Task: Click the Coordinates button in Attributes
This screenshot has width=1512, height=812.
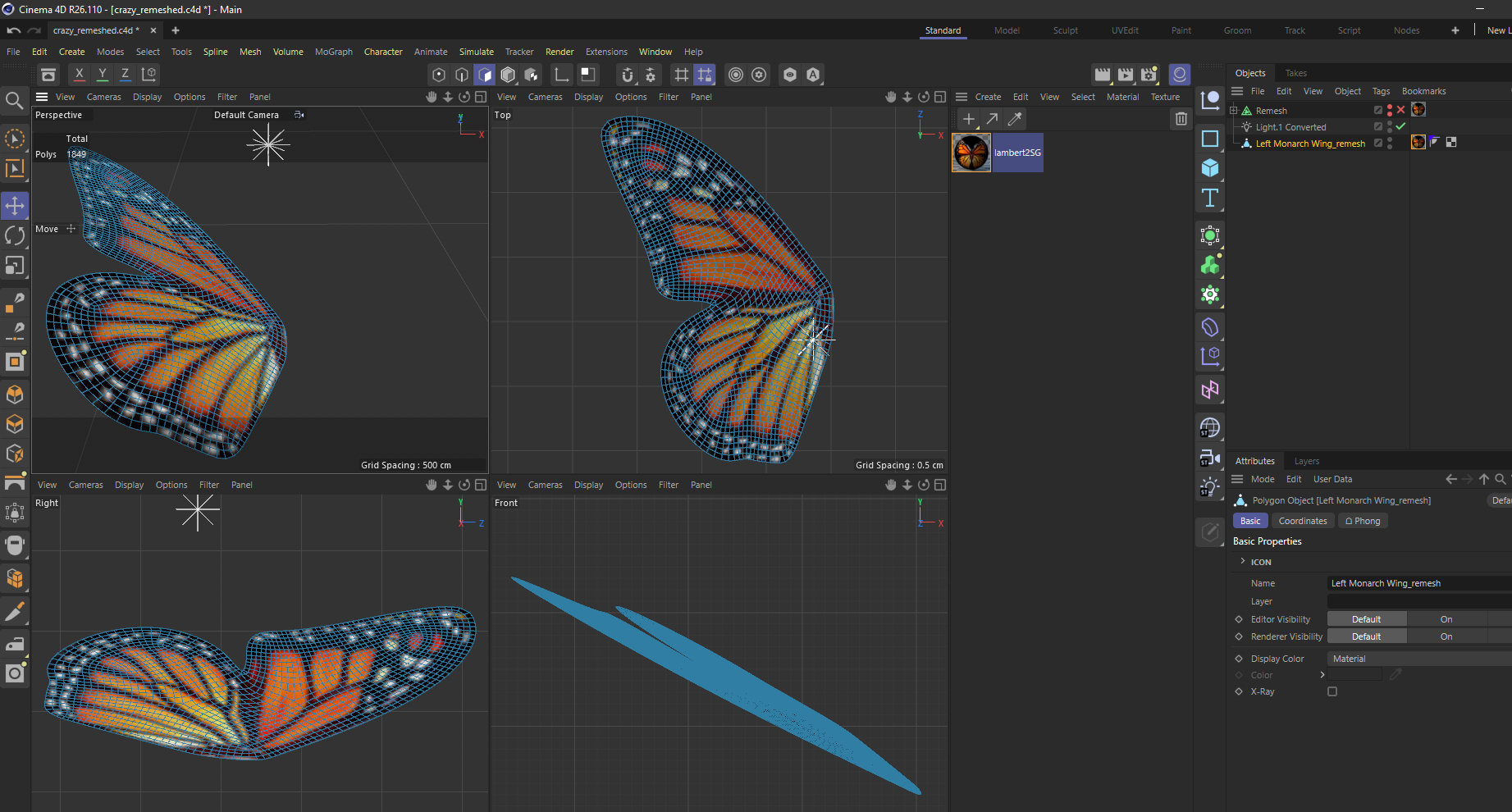Action: pyautogui.click(x=1302, y=521)
